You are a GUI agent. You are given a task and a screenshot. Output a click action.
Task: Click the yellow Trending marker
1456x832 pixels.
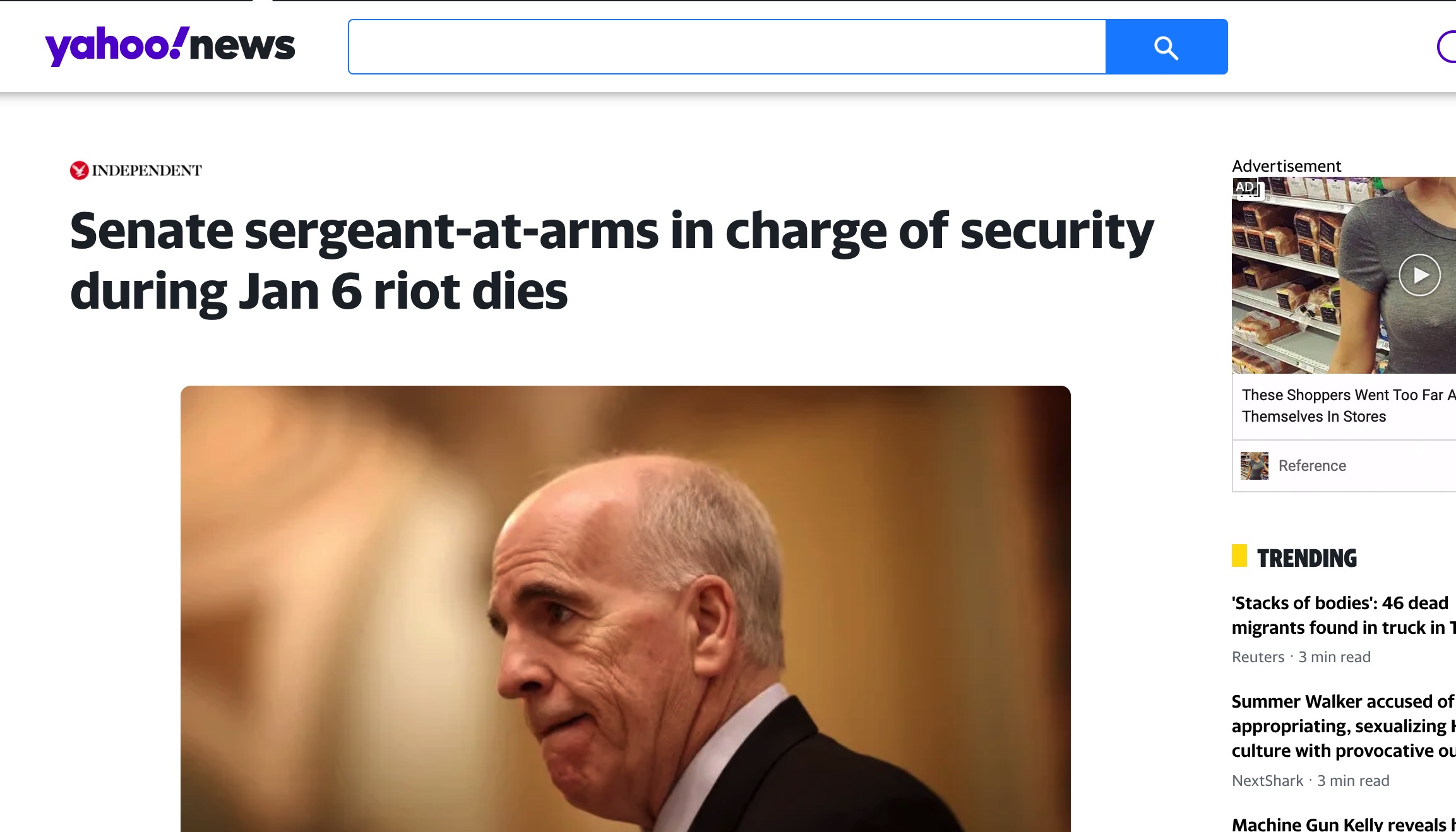click(1239, 556)
